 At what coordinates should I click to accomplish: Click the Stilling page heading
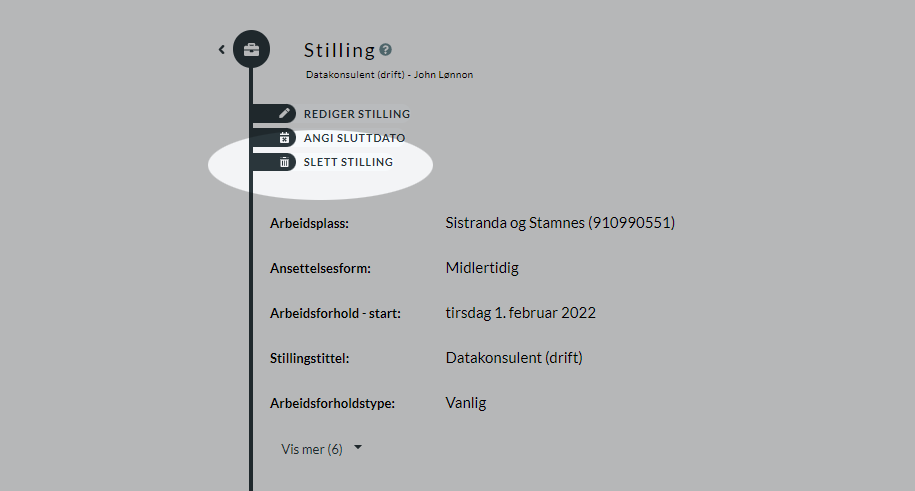pyautogui.click(x=340, y=50)
